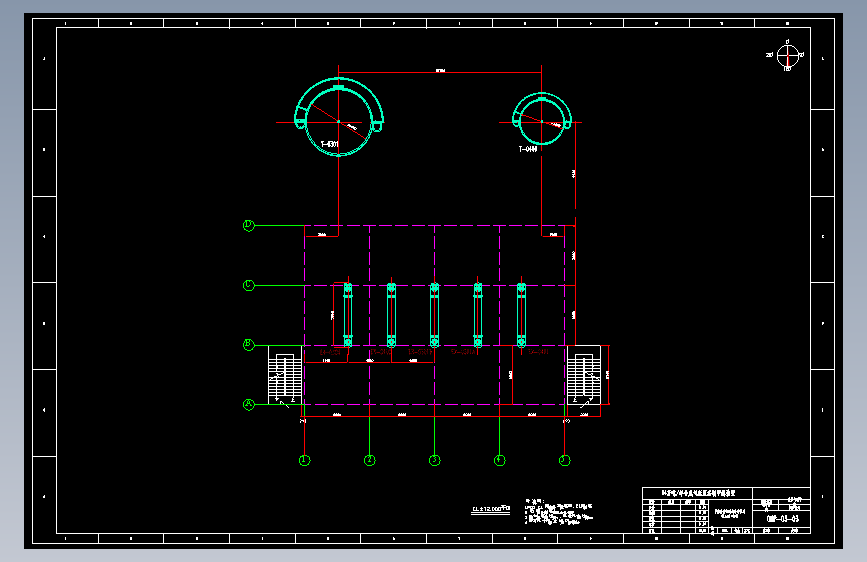Select grid axis bubble B
Viewport: 867px width, 562px height.
[248, 345]
